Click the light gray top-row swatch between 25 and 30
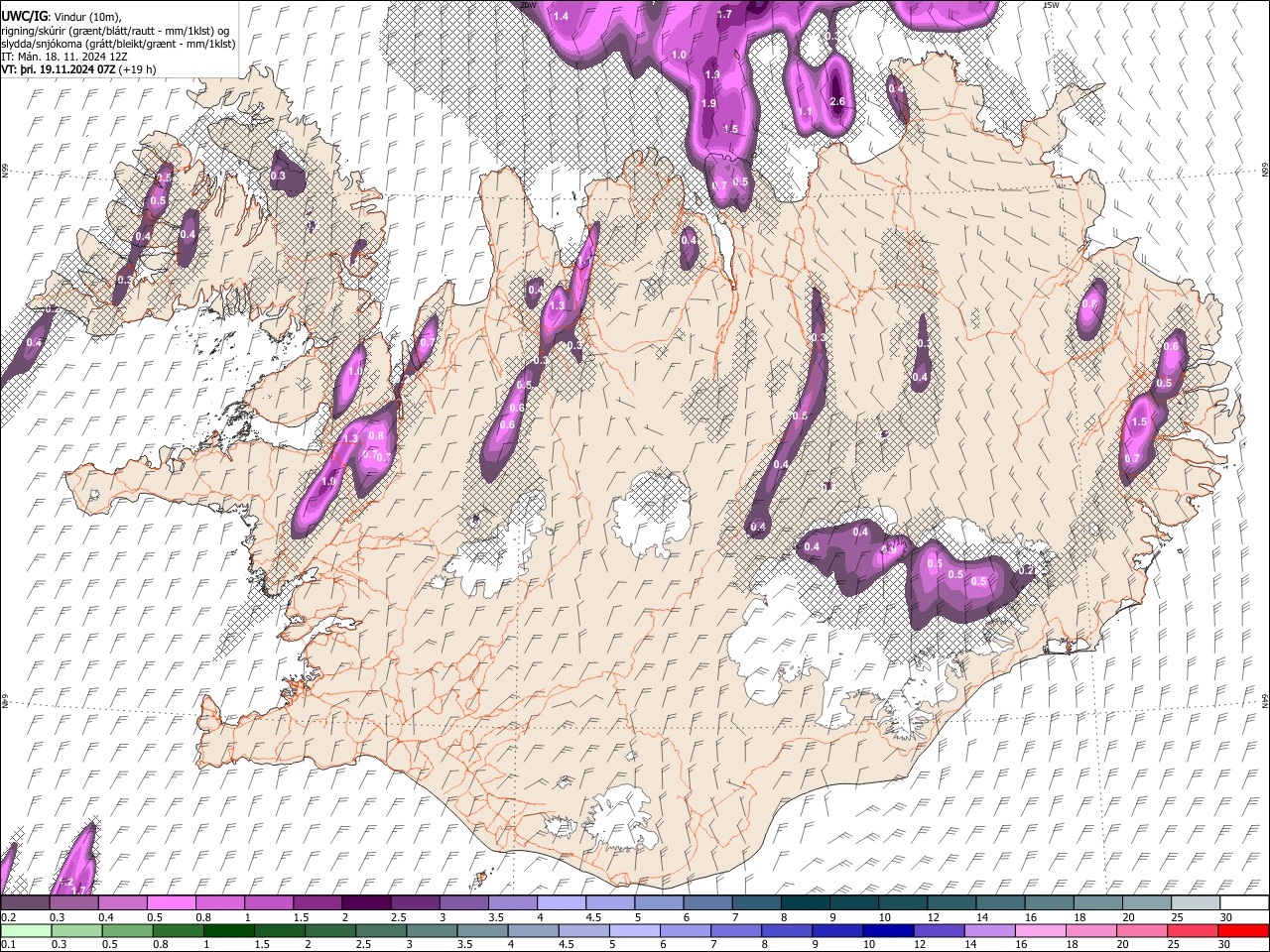The height and width of the screenshot is (952, 1270). coord(1196,903)
